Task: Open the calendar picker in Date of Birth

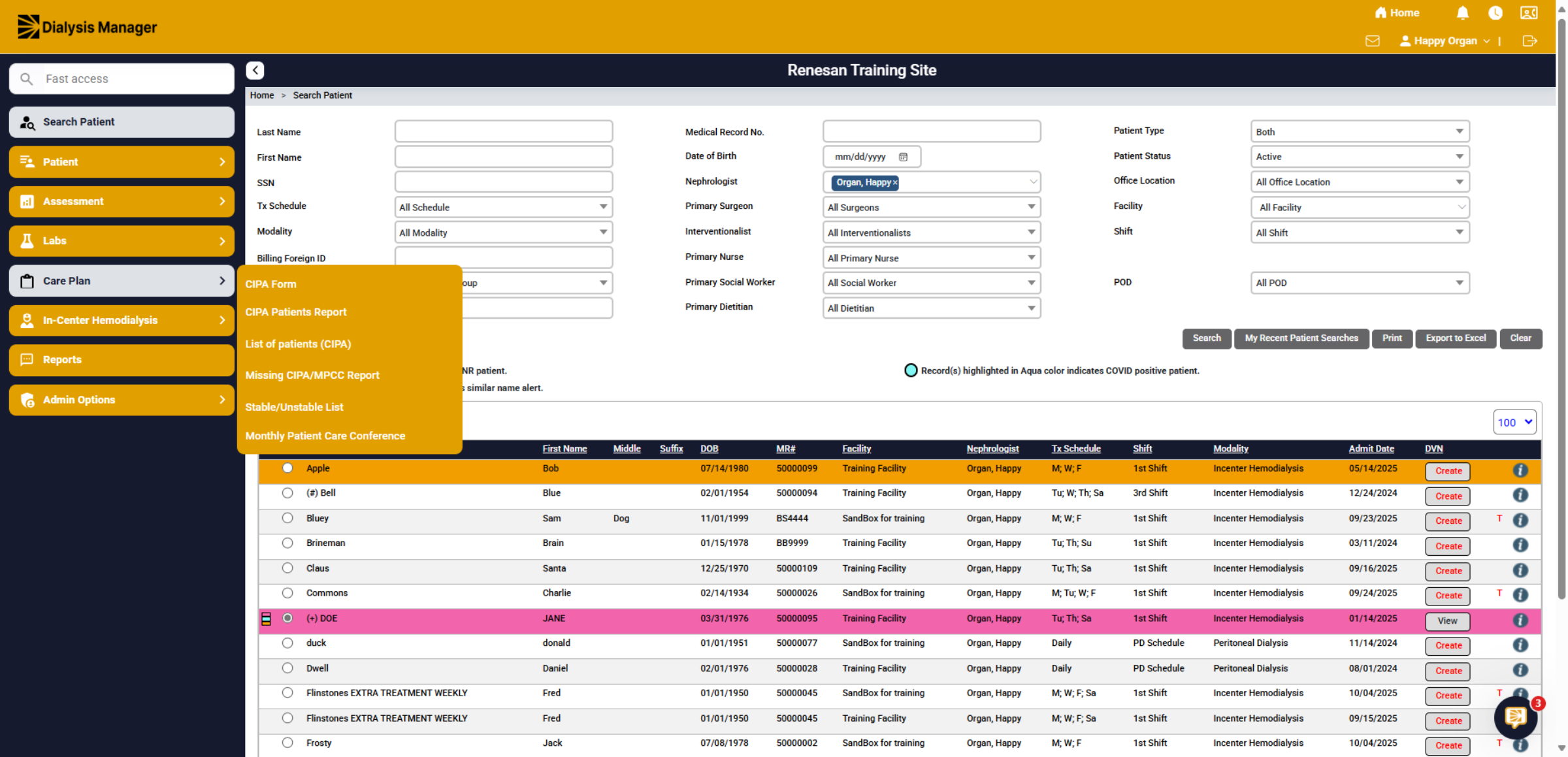Action: (903, 157)
